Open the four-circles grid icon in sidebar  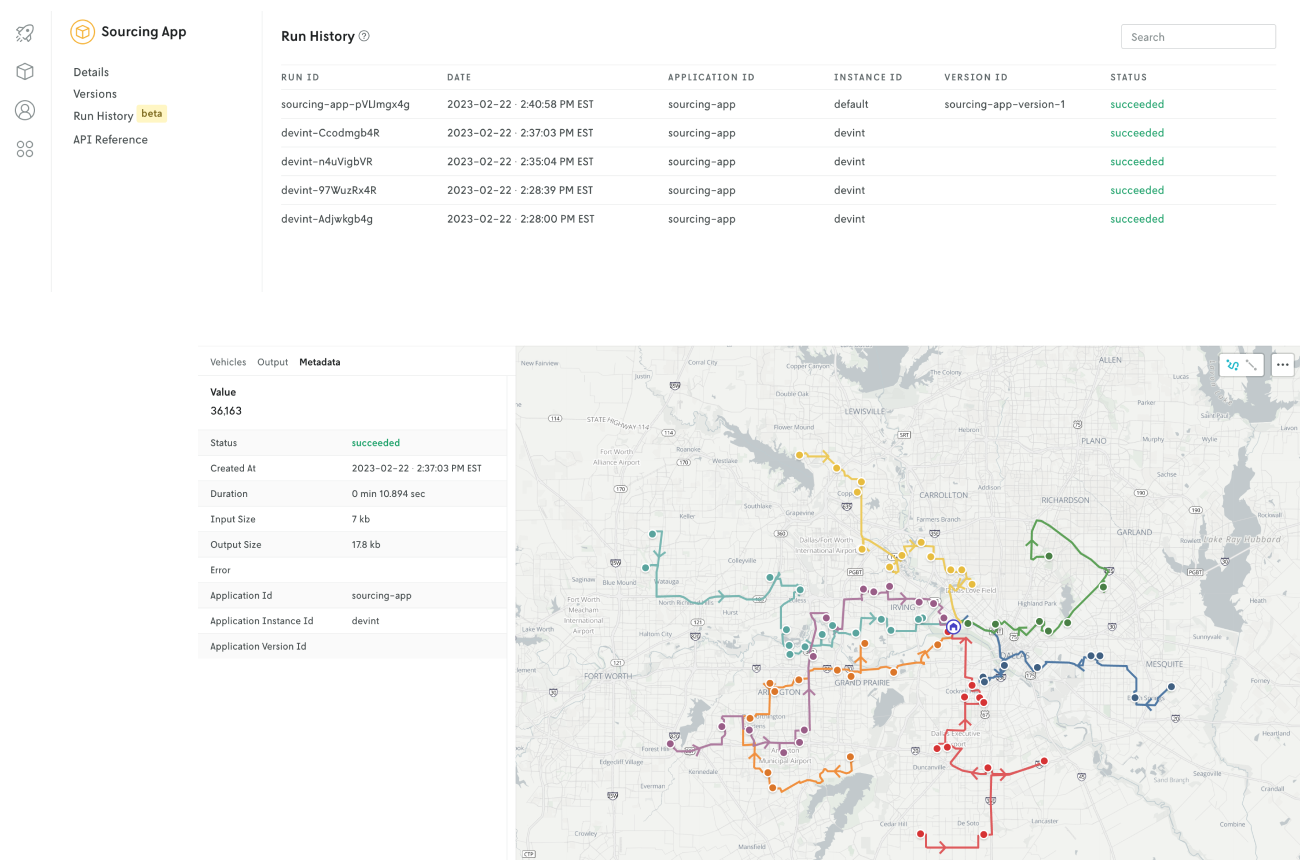[x=25, y=149]
